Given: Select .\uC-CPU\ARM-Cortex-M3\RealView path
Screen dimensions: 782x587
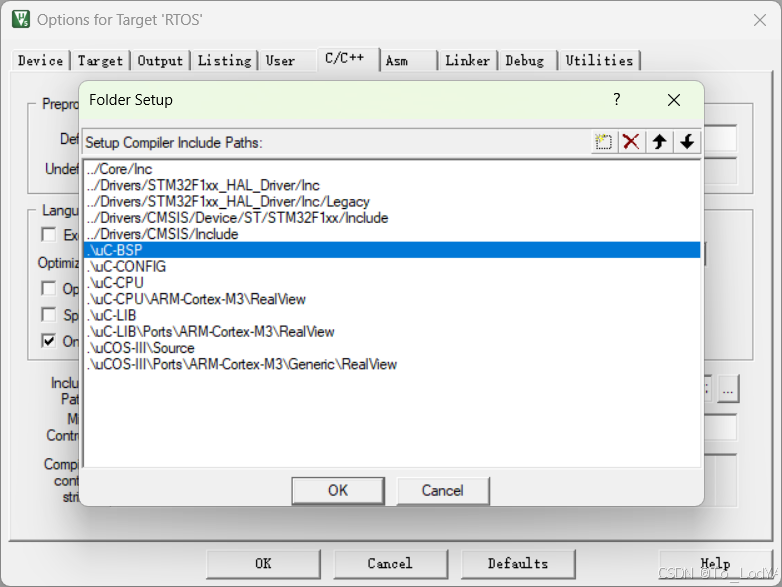Looking at the screenshot, I should point(392,299).
